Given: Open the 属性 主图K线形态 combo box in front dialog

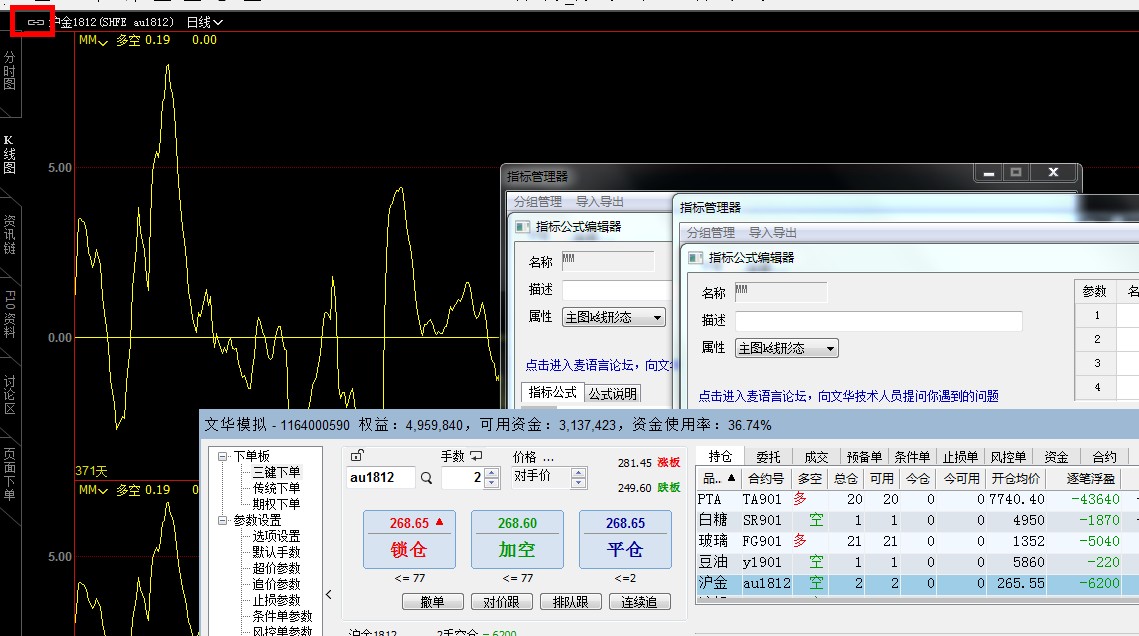Looking at the screenshot, I should pos(786,348).
